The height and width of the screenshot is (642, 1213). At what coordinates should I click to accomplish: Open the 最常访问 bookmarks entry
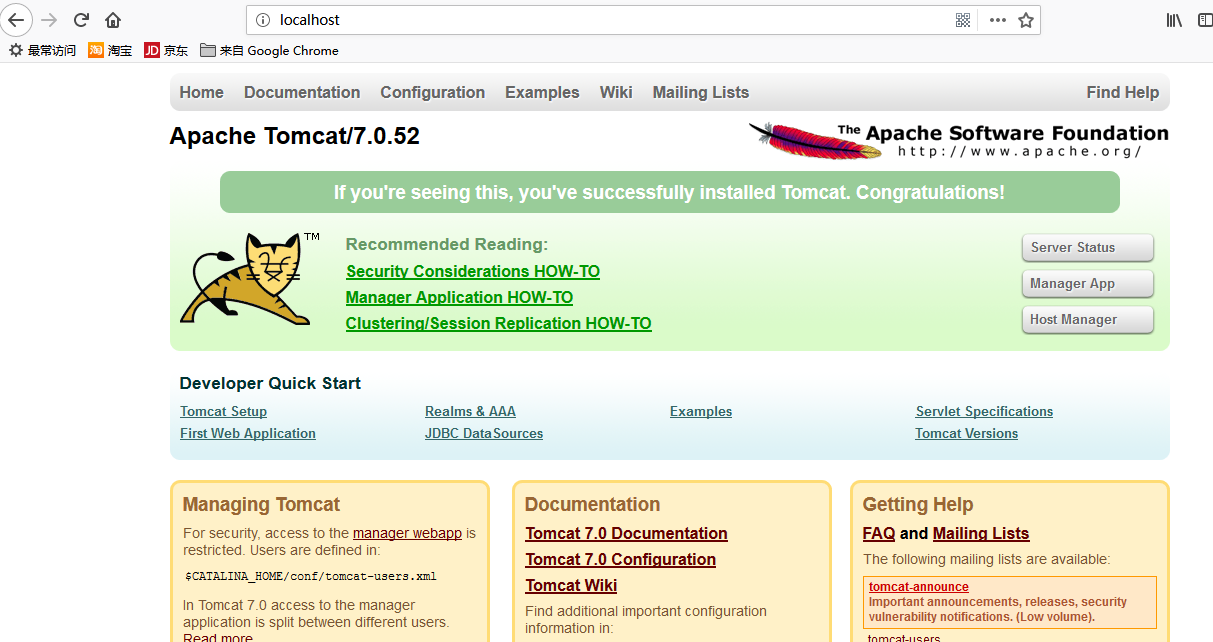pyautogui.click(x=43, y=50)
